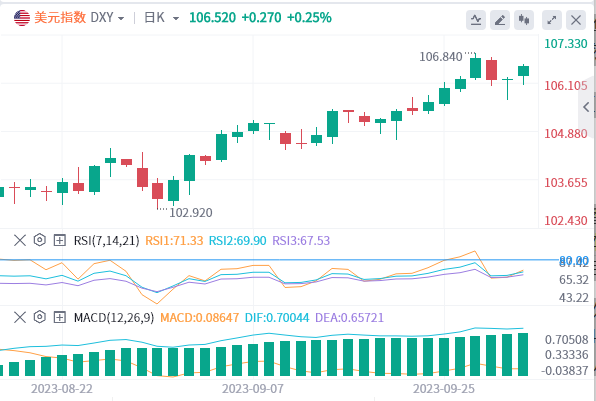Open the indicator line chart tool
The image size is (596, 401).
476,20
